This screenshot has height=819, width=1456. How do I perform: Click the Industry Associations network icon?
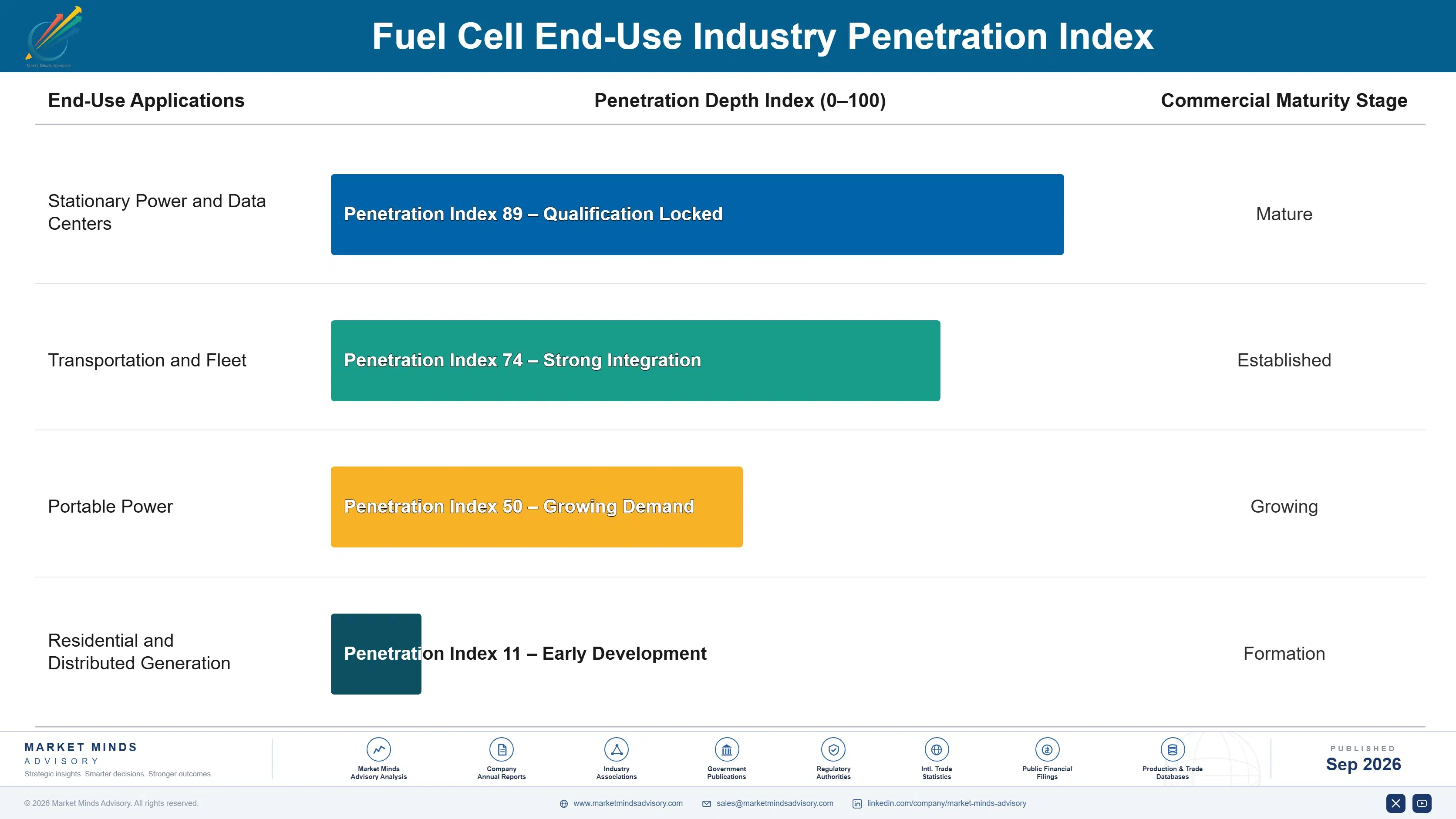click(616, 749)
